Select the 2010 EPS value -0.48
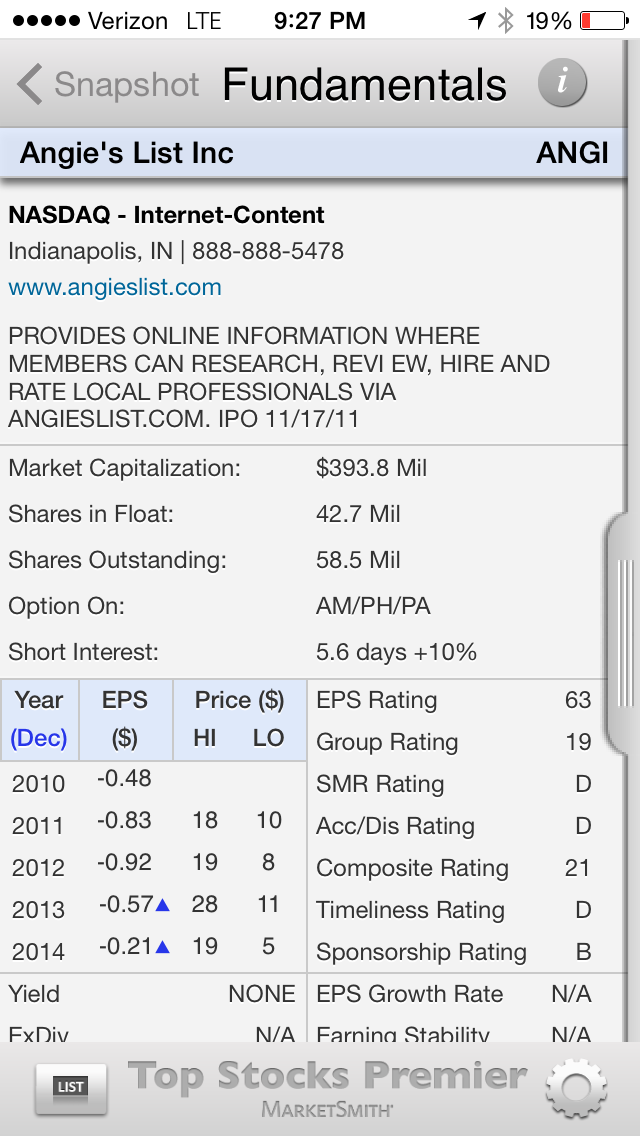 click(124, 779)
